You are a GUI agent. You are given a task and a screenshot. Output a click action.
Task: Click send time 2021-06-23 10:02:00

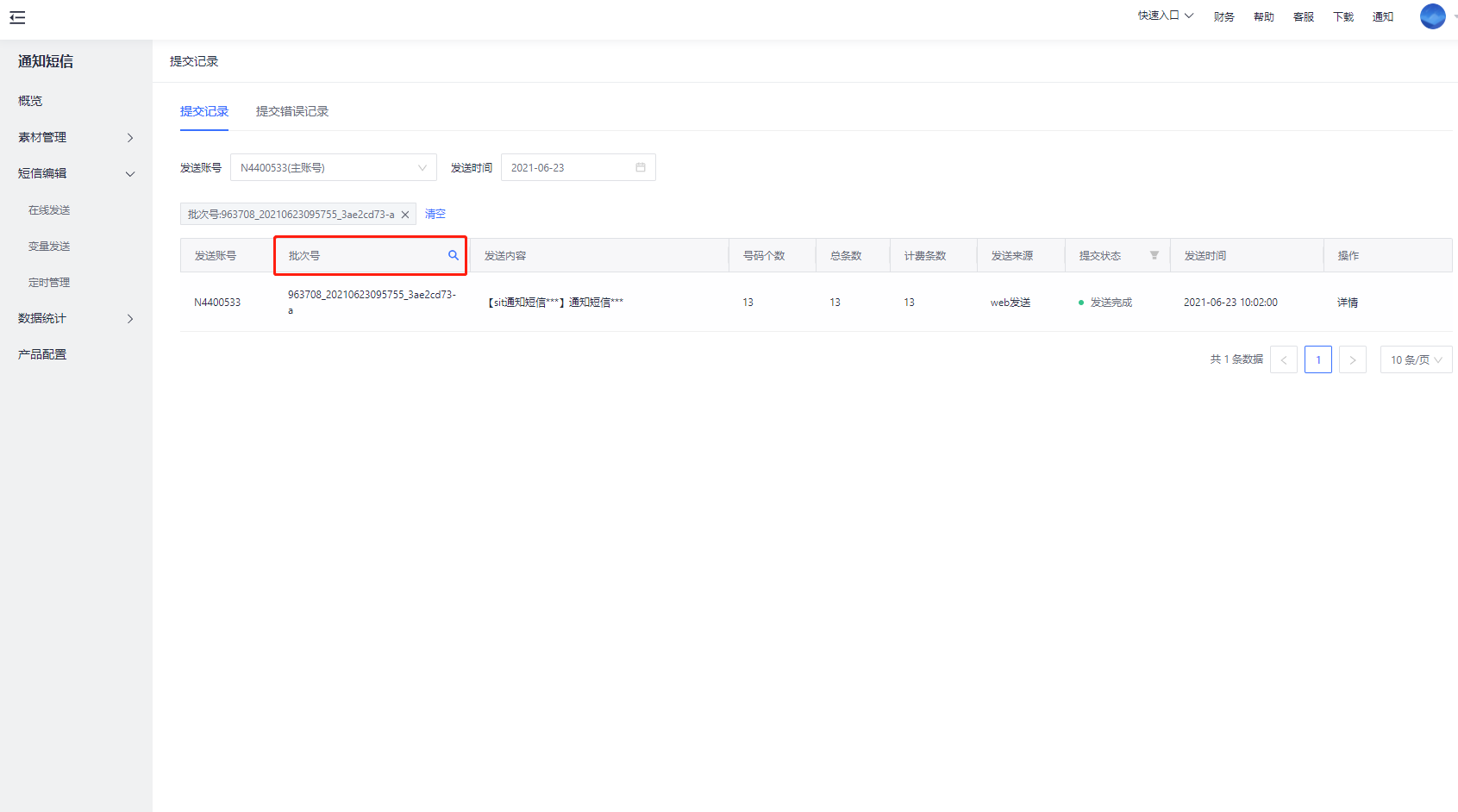click(x=1230, y=303)
